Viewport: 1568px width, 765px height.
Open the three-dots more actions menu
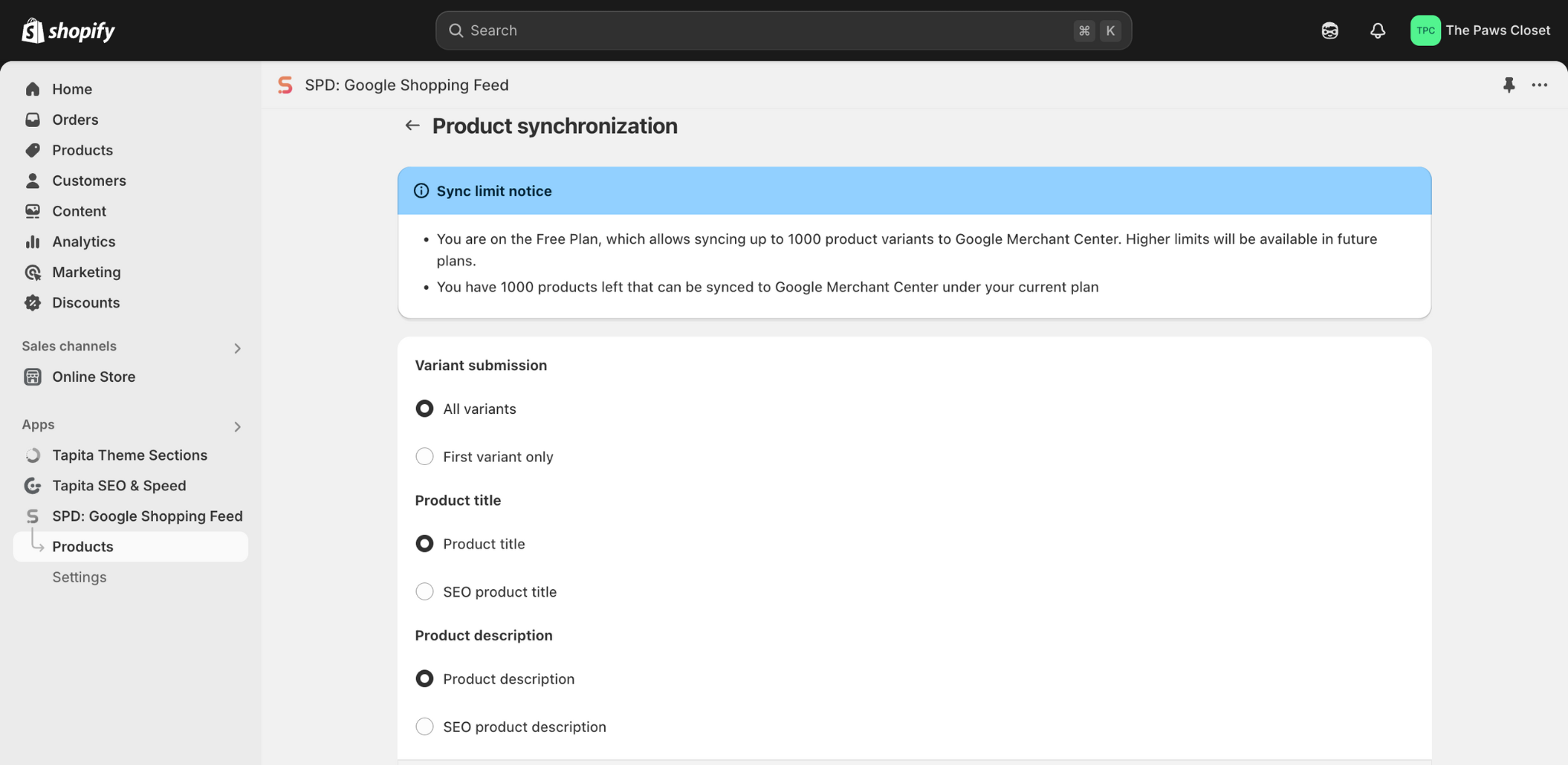(x=1539, y=85)
